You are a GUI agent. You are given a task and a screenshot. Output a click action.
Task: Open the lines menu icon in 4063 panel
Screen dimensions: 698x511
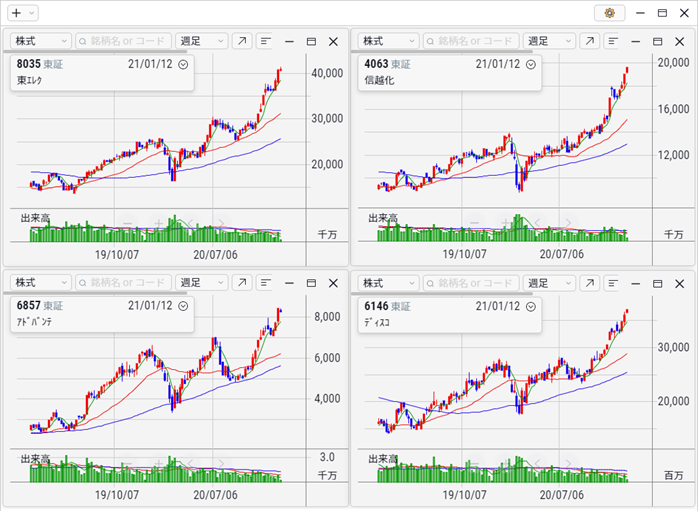[613, 41]
